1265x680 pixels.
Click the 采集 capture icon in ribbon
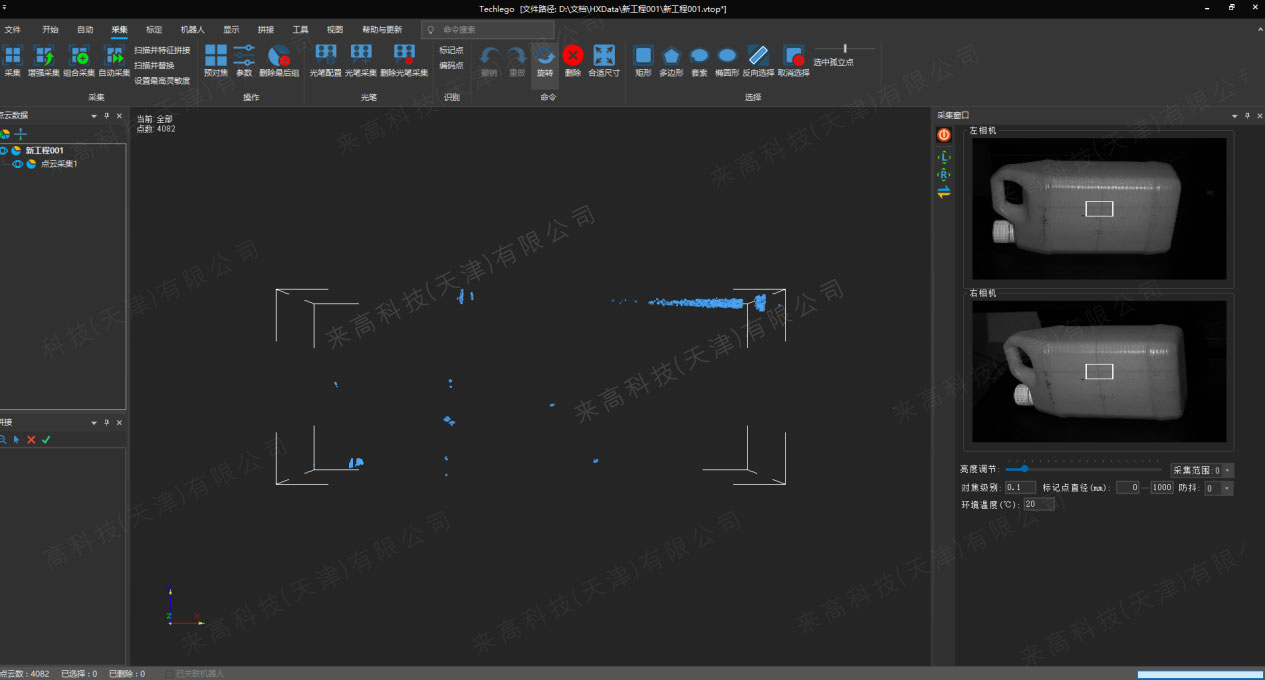[12, 56]
